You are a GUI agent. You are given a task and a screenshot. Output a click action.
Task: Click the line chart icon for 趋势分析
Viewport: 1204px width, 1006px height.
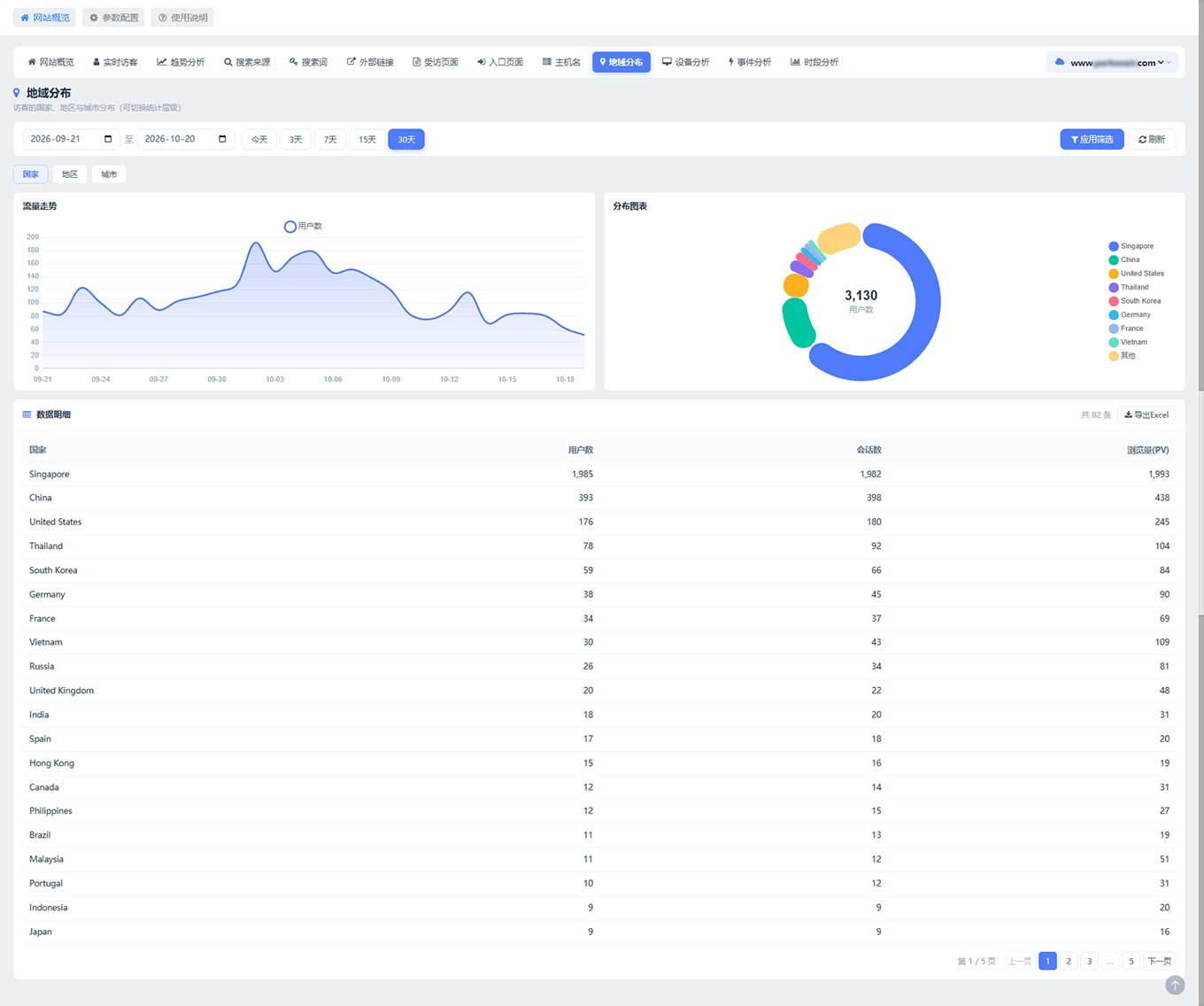pyautogui.click(x=162, y=62)
